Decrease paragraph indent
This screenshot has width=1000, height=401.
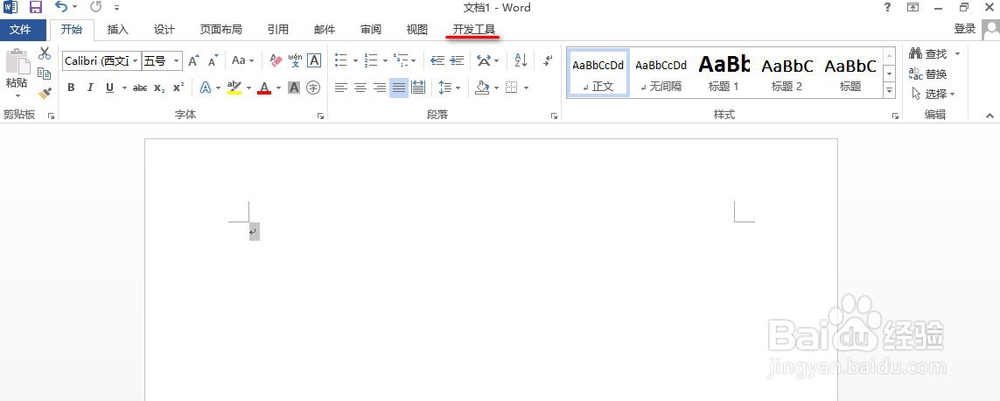(x=438, y=61)
